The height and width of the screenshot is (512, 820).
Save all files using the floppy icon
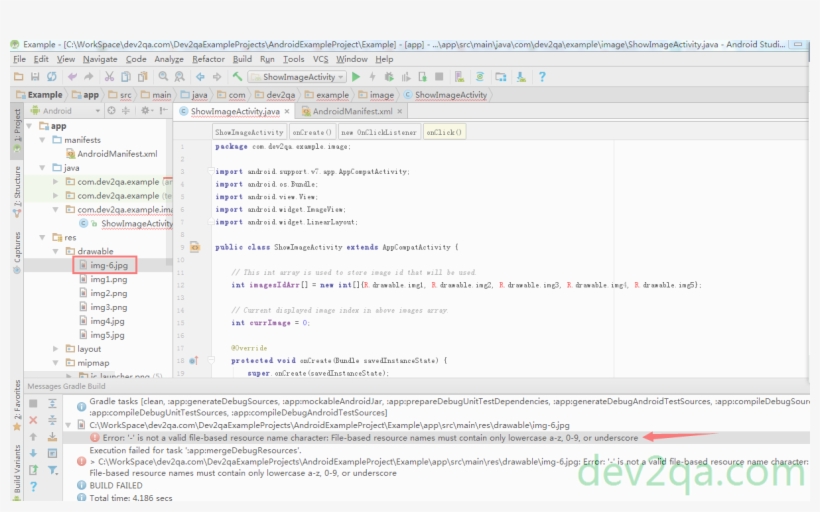coord(35,77)
